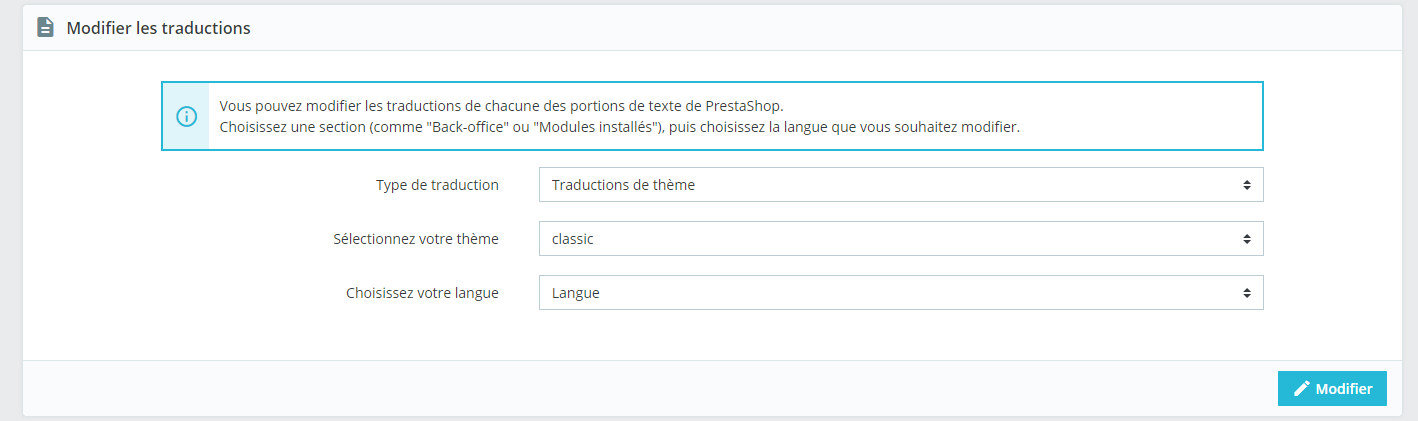Click the info line starting Choisissez une section
The height and width of the screenshot is (421, 1418).
619,127
